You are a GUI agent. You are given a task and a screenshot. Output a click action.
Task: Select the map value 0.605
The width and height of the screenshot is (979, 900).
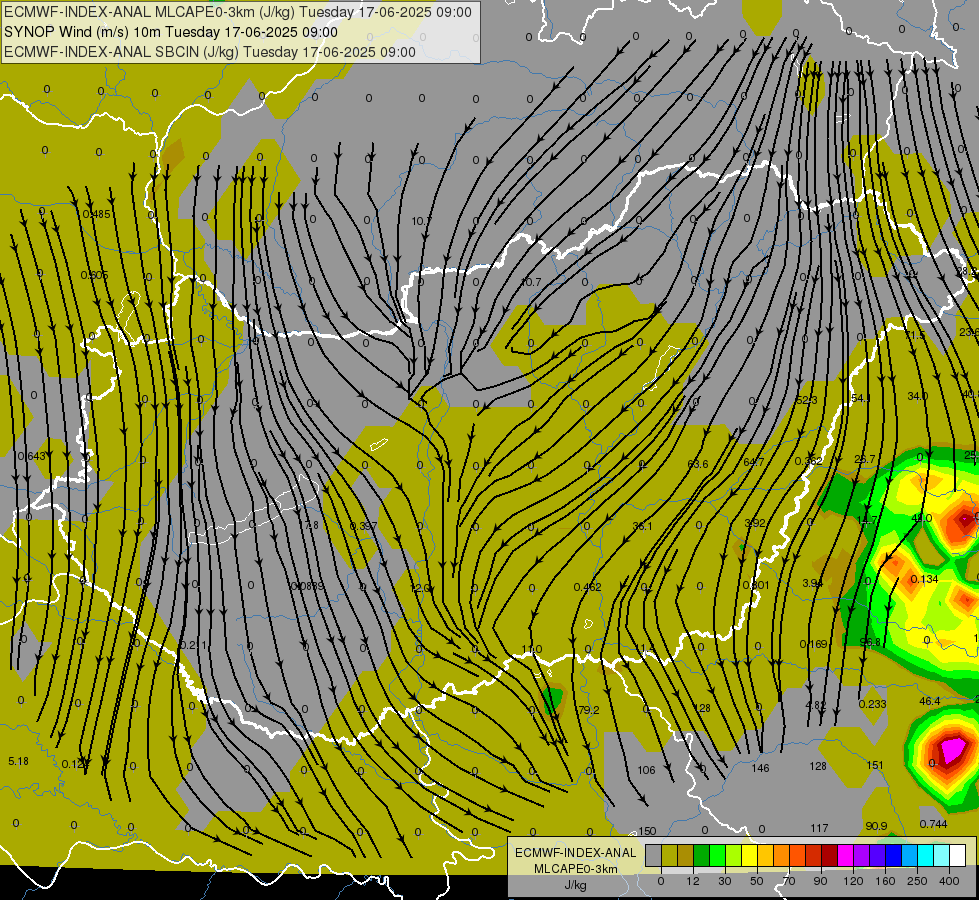[x=94, y=275]
